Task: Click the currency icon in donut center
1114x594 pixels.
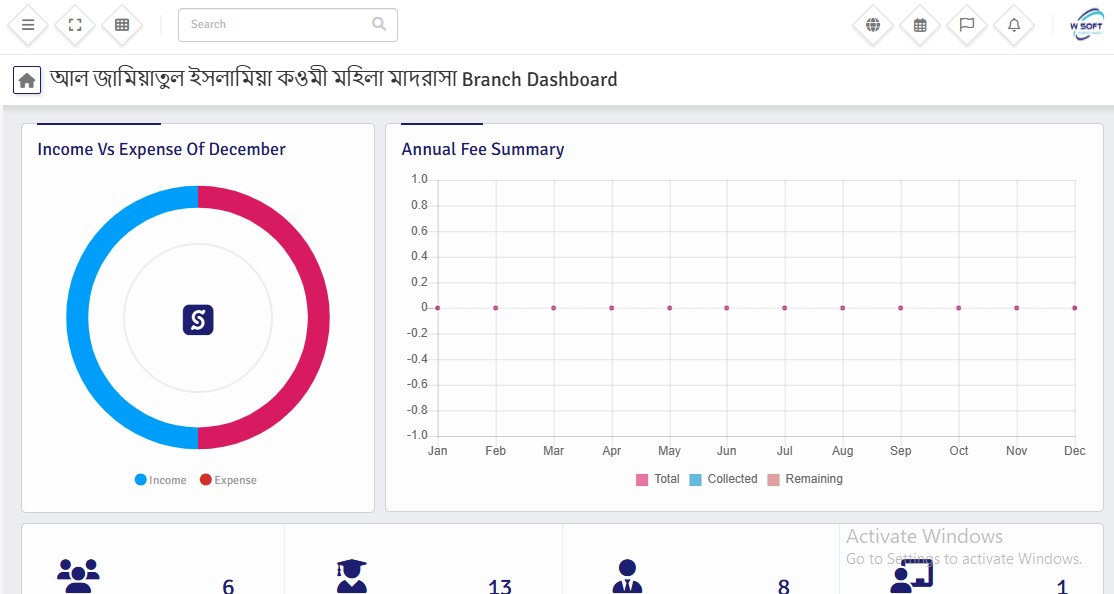Action: click(198, 320)
